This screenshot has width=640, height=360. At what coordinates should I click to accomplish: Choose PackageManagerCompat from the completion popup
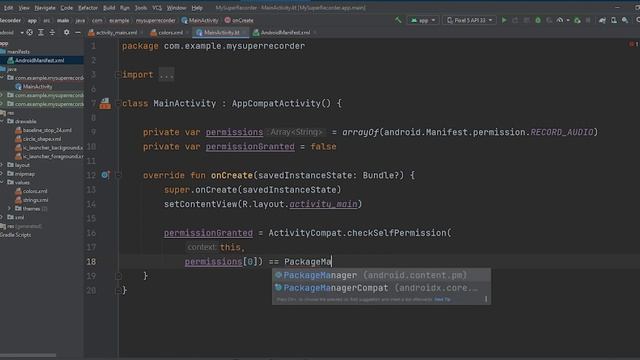point(382,288)
